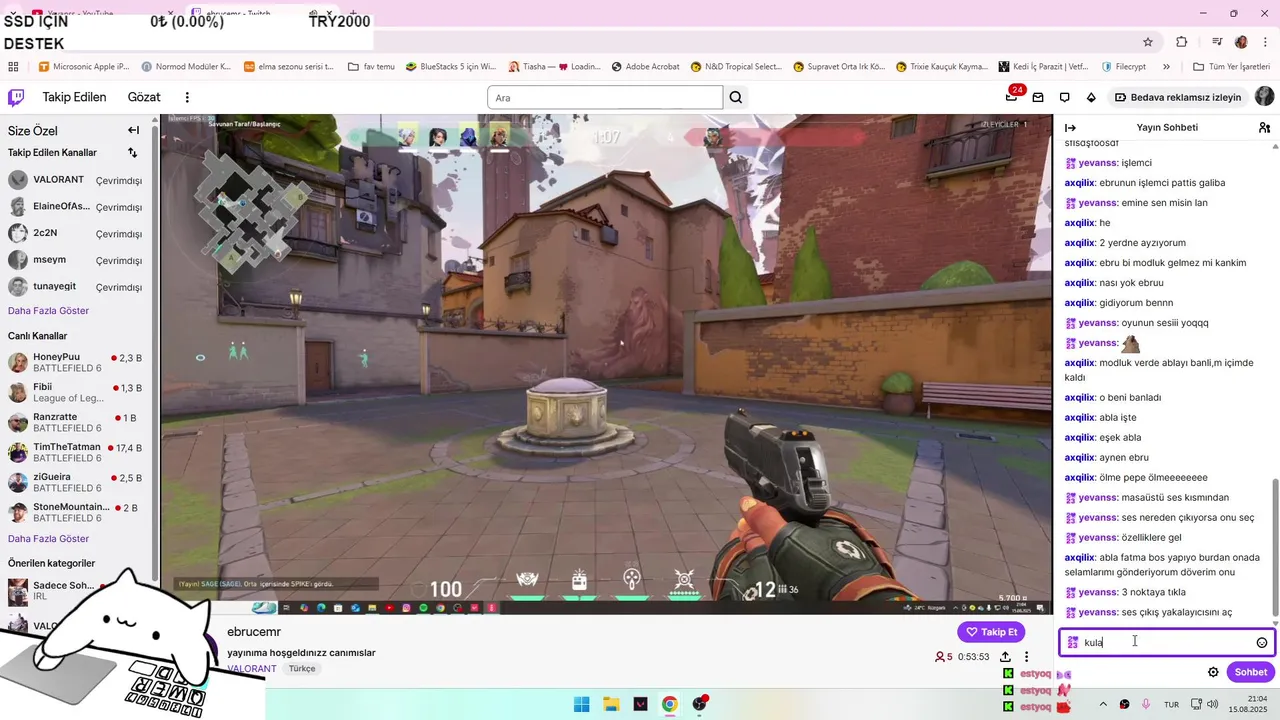Open Microsonic Apple bookmark

point(84,67)
